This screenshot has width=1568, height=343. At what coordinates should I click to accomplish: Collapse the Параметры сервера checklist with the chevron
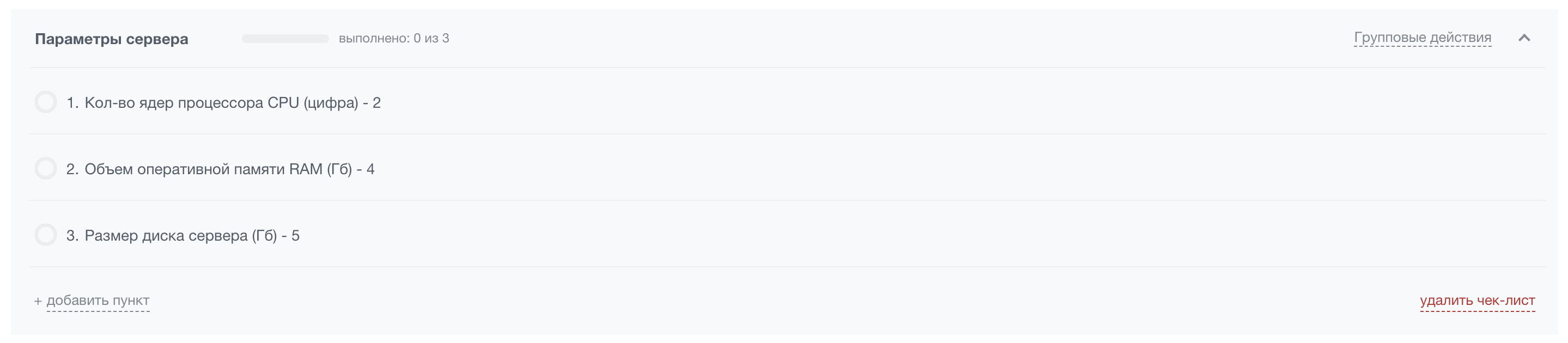pyautogui.click(x=1523, y=38)
